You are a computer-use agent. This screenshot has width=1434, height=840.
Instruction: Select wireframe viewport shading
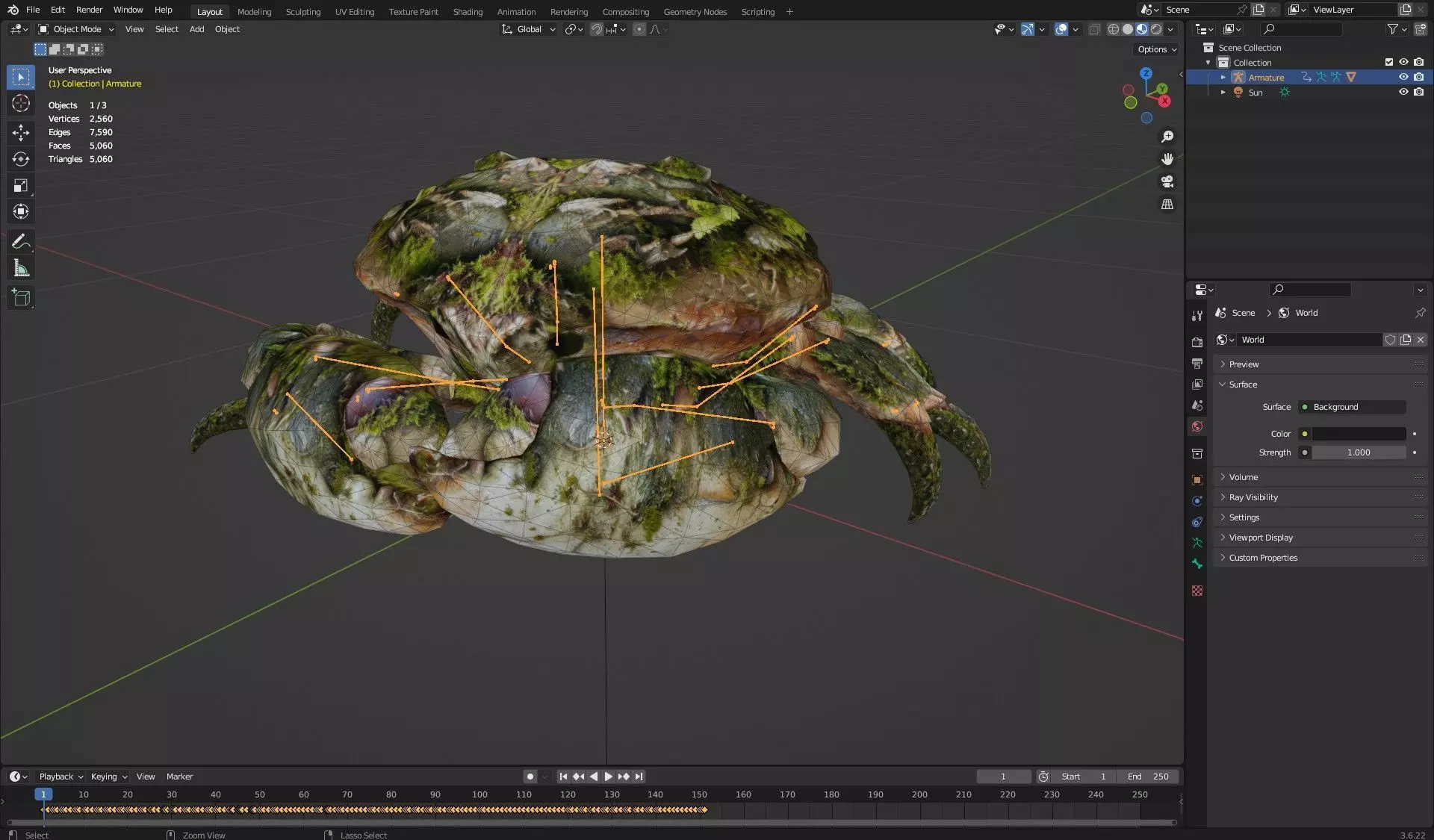1113,29
